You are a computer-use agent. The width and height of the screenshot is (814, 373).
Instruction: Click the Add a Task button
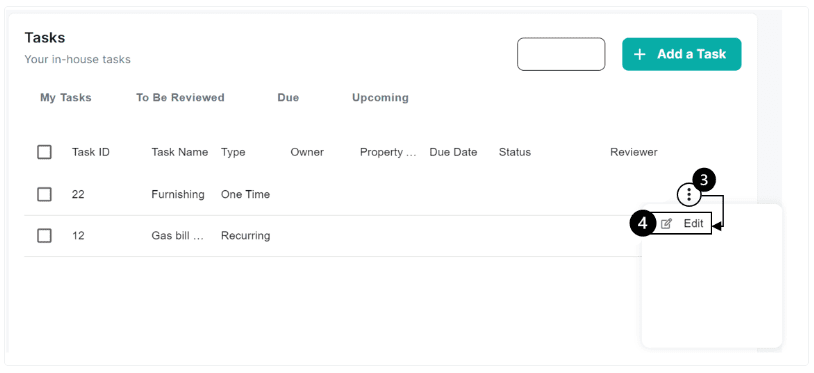click(x=682, y=54)
